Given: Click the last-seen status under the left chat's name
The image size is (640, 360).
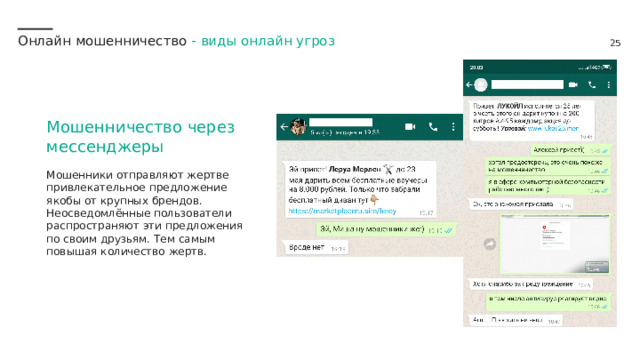Looking at the screenshot, I should pos(344,132).
